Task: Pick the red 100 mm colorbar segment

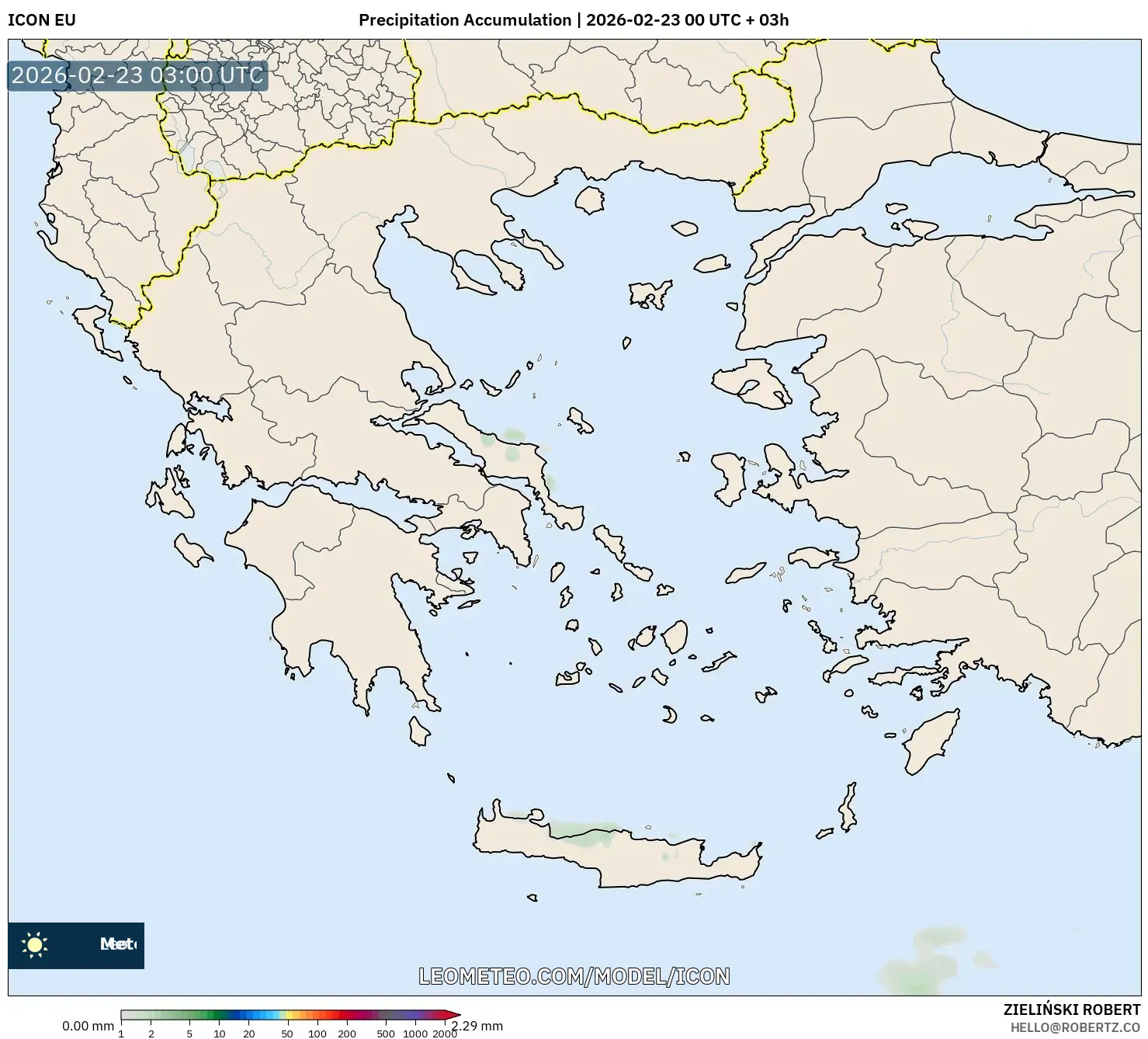Action: [317, 1014]
